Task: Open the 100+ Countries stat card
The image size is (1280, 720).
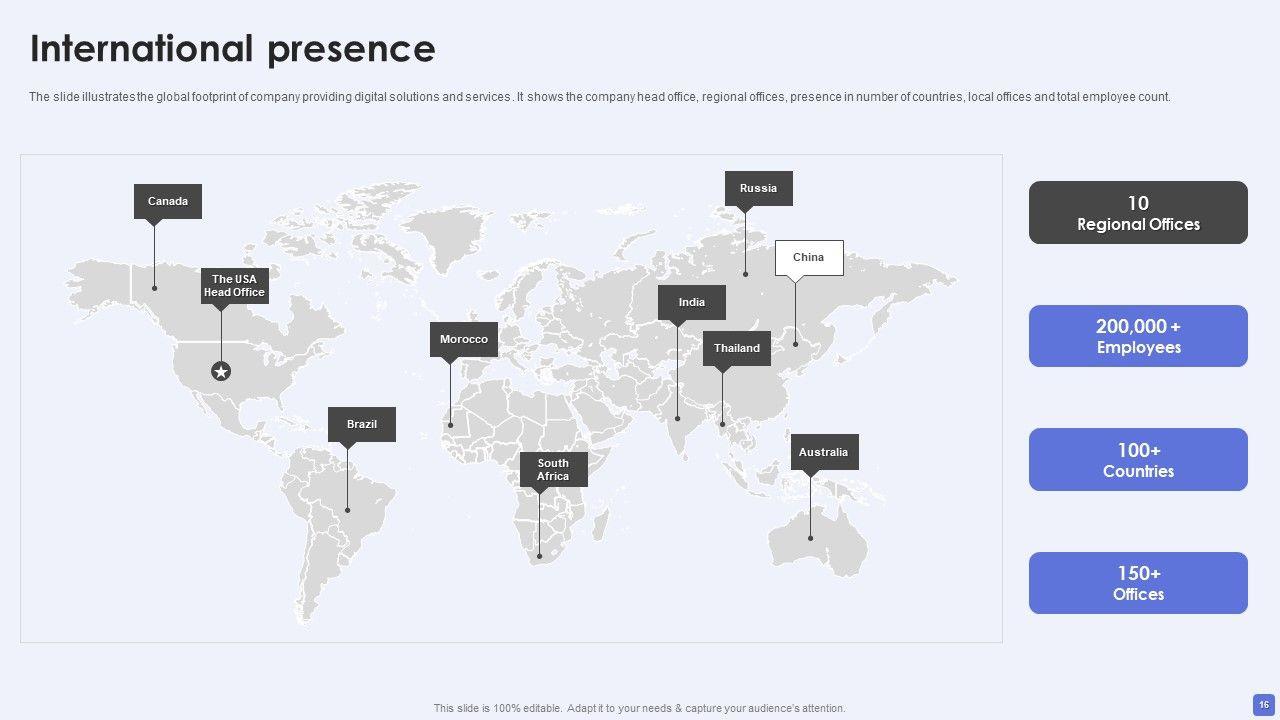Action: click(x=1138, y=460)
